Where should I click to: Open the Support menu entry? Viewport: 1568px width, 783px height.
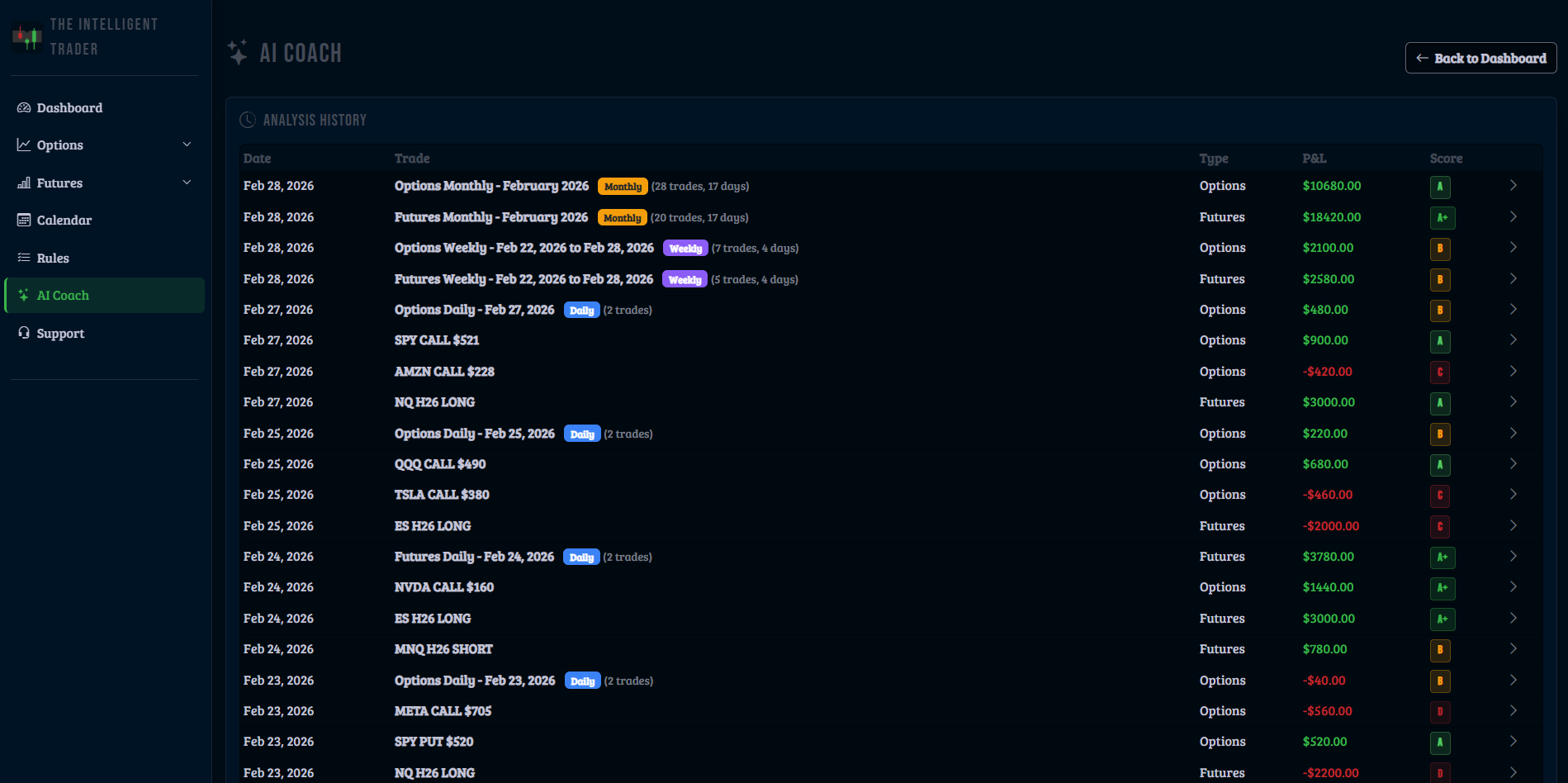point(59,333)
